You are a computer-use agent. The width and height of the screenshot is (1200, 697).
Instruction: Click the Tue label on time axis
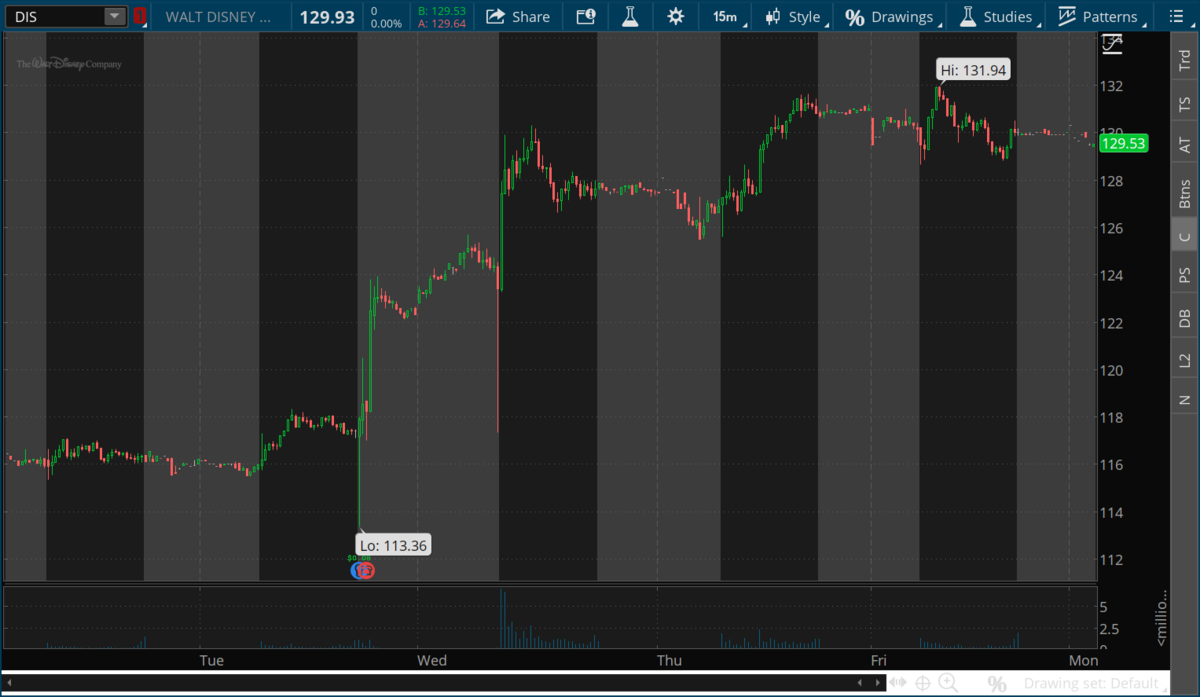tap(212, 660)
